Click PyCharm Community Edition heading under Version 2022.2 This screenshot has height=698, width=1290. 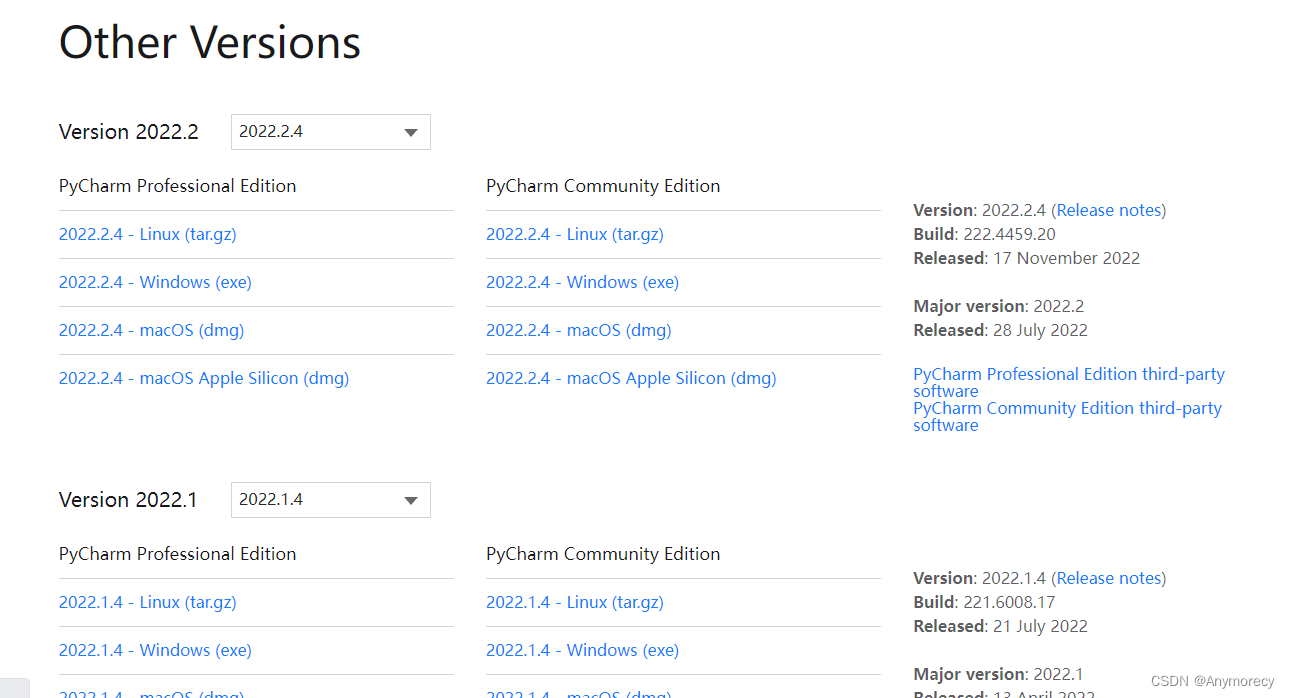(x=603, y=186)
